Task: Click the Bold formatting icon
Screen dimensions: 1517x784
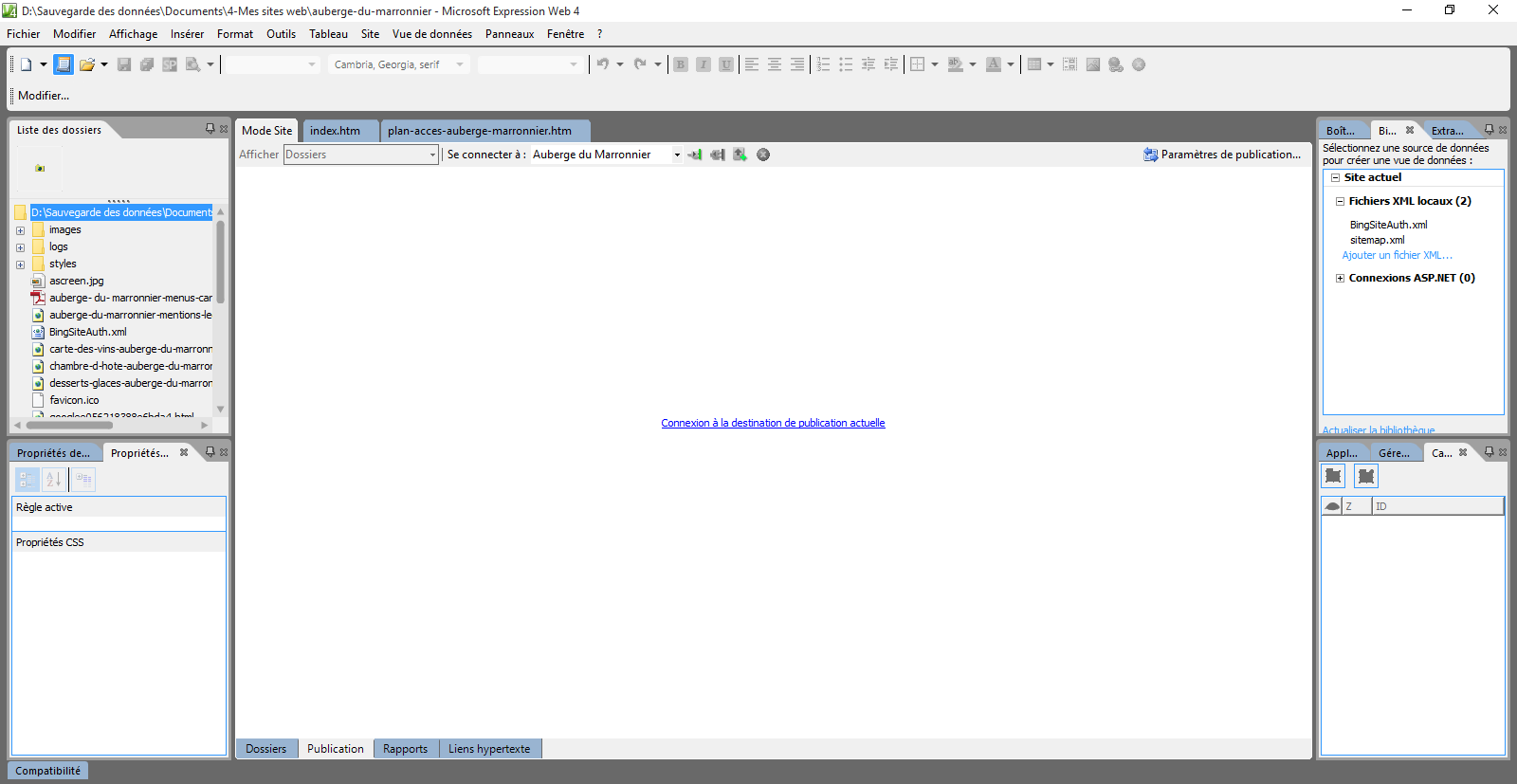Action: click(x=681, y=64)
